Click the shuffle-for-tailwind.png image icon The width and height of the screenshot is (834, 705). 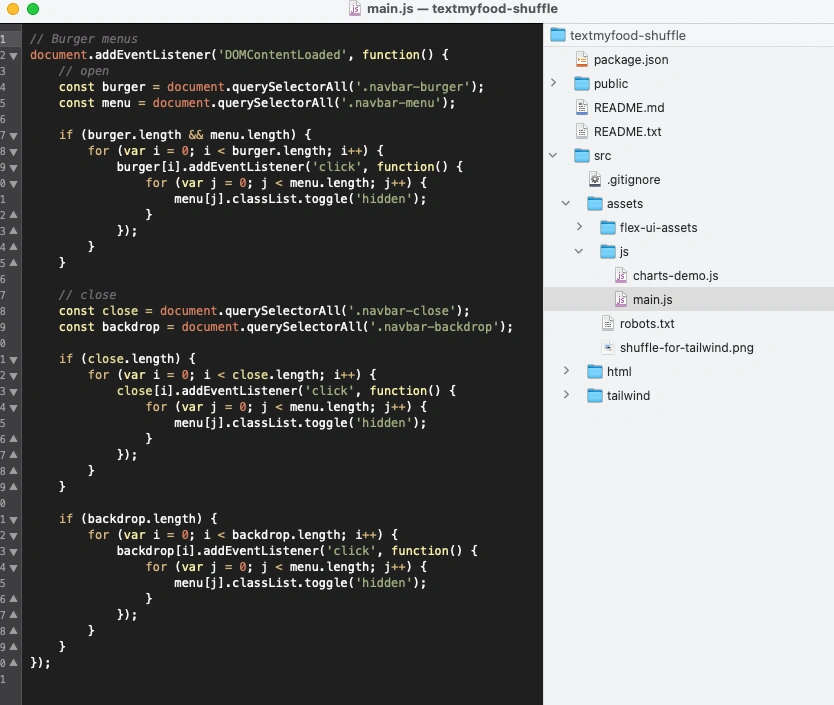608,348
